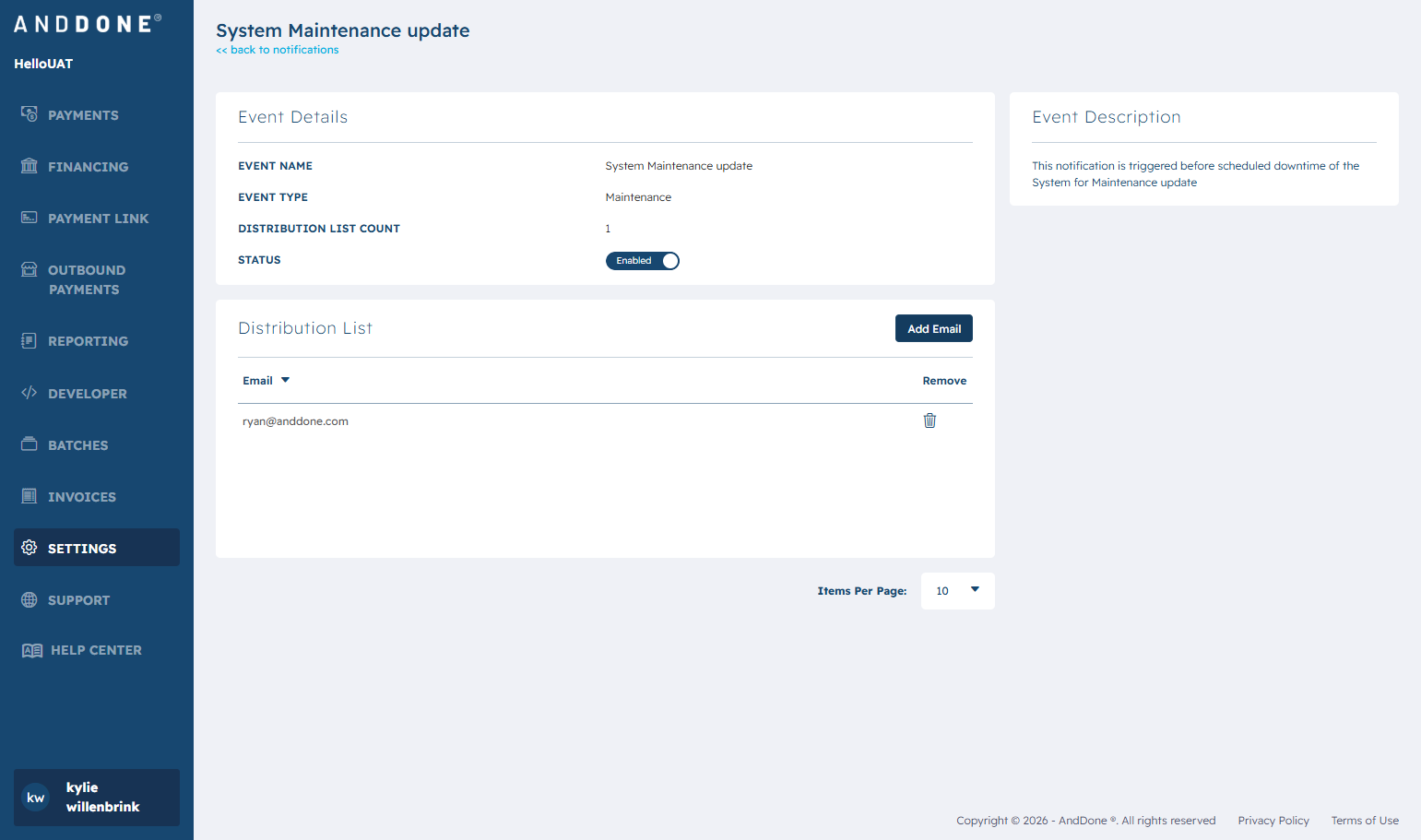Open the Payment Link menu label
The image size is (1421, 840).
click(99, 219)
